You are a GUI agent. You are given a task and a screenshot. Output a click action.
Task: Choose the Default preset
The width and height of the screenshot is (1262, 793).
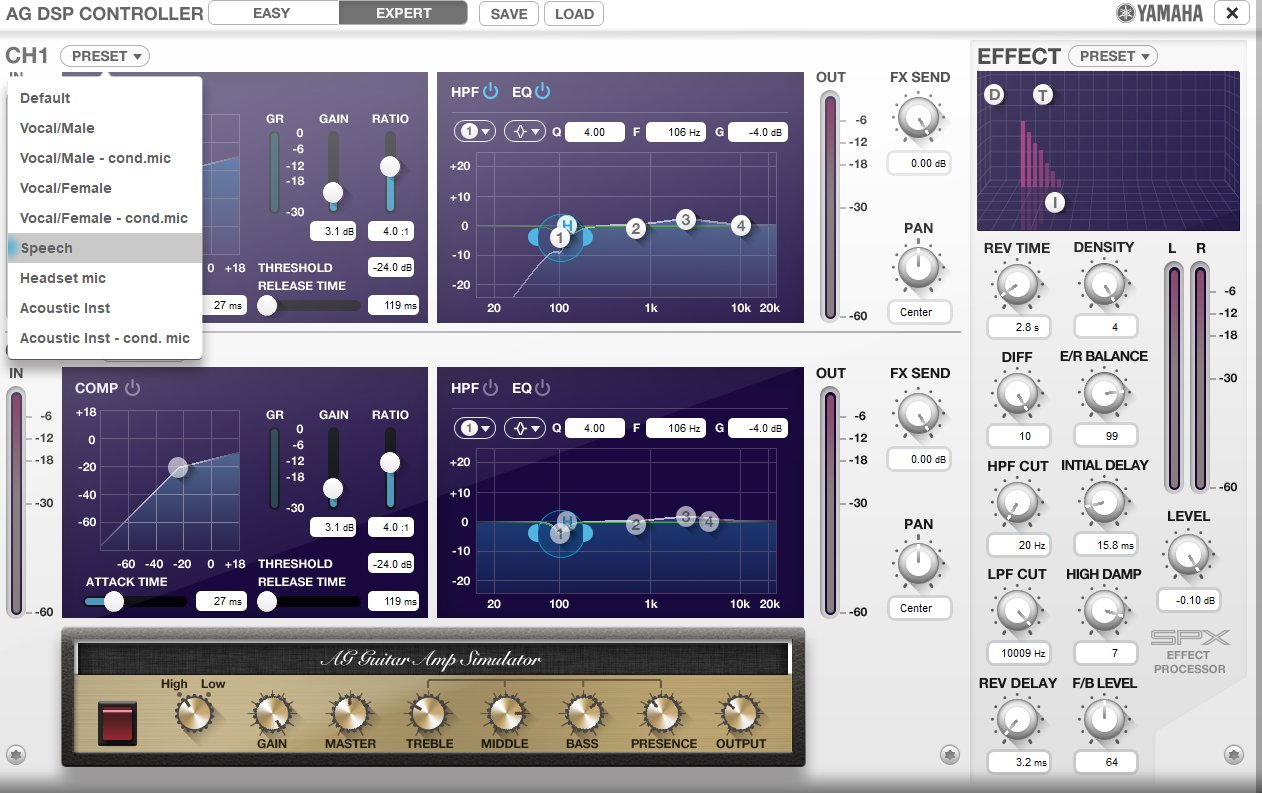105,98
